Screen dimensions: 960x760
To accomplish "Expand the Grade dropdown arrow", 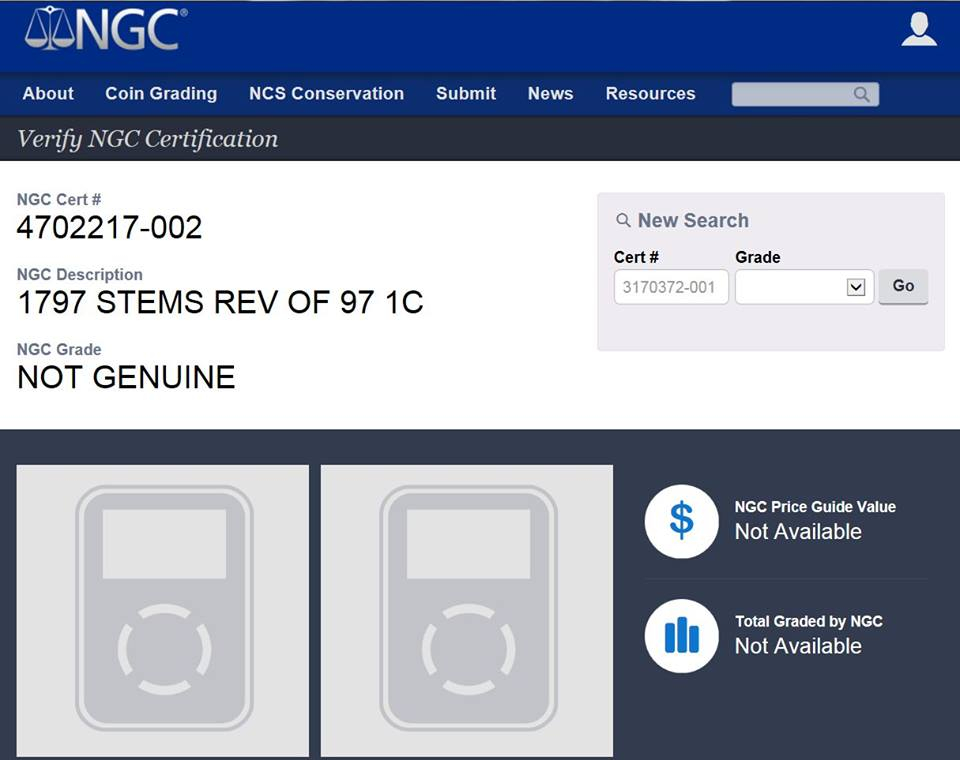I will 855,287.
